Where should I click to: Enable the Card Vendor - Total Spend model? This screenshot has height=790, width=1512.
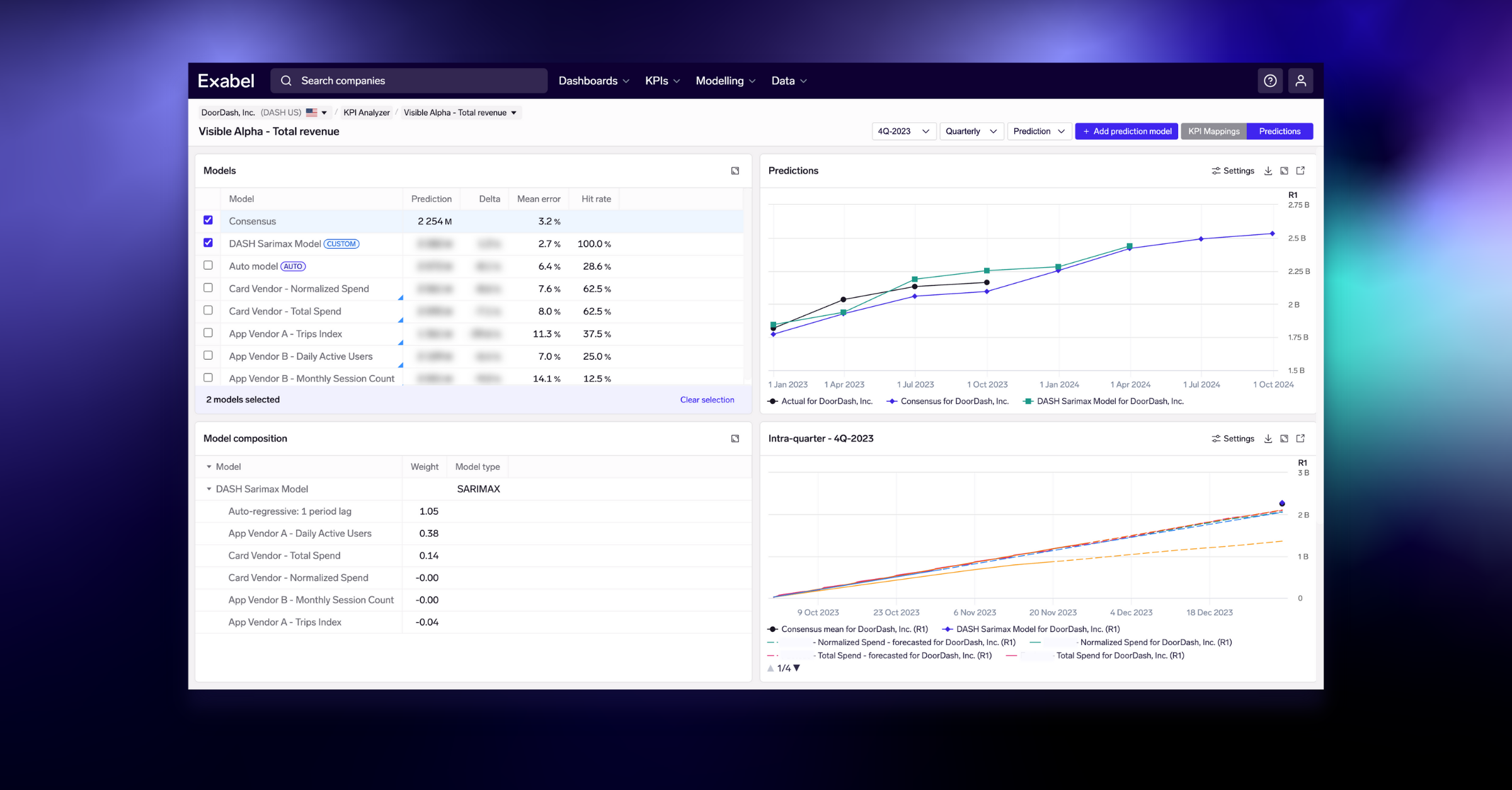pos(208,310)
